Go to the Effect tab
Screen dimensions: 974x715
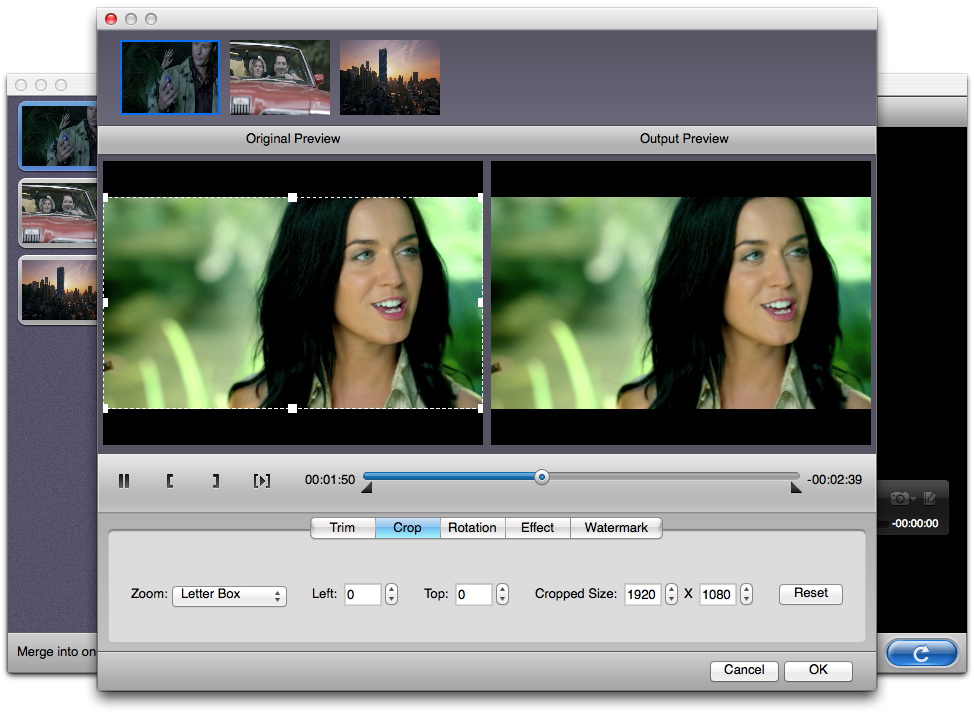coord(537,527)
